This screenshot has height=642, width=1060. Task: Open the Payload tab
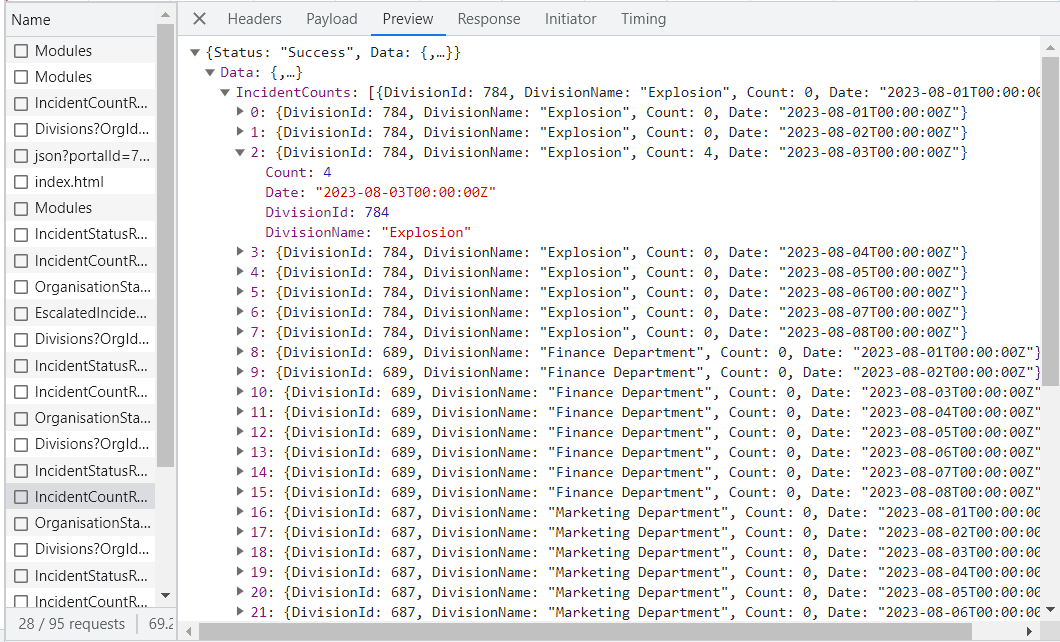332,19
